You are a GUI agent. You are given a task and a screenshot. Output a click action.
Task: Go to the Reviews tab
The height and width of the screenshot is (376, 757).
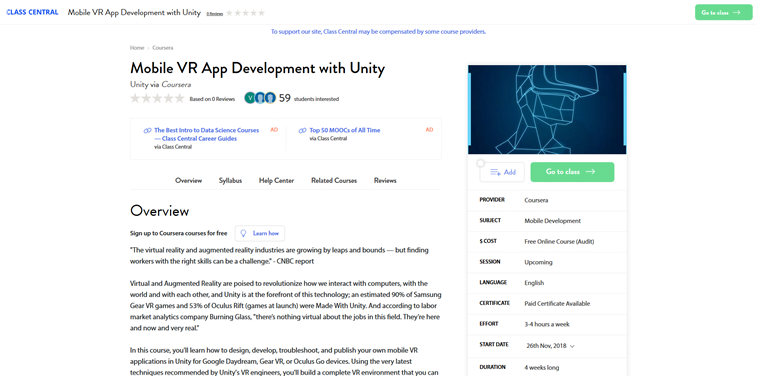[385, 181]
